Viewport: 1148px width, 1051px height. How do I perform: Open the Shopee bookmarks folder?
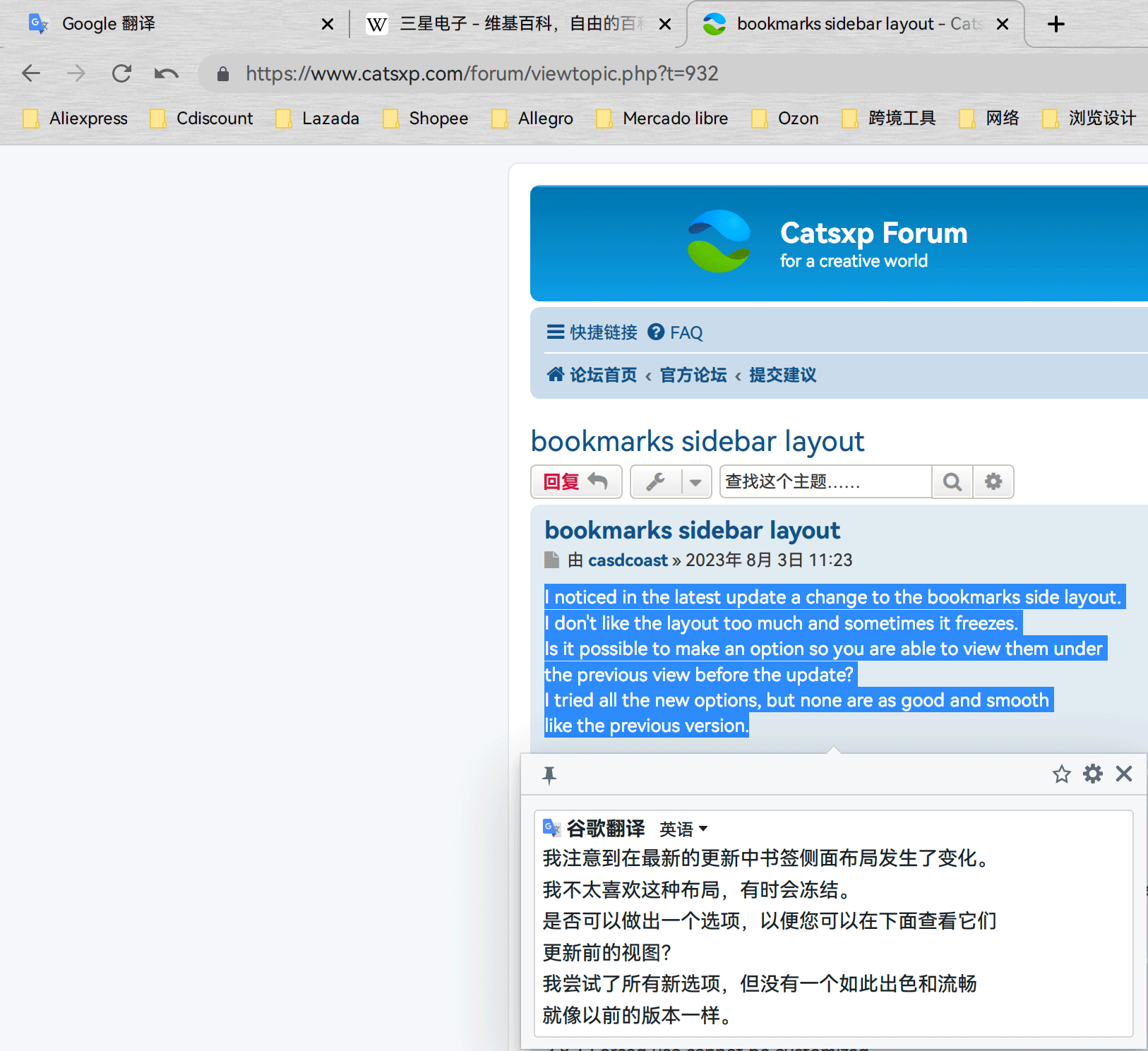(x=426, y=119)
